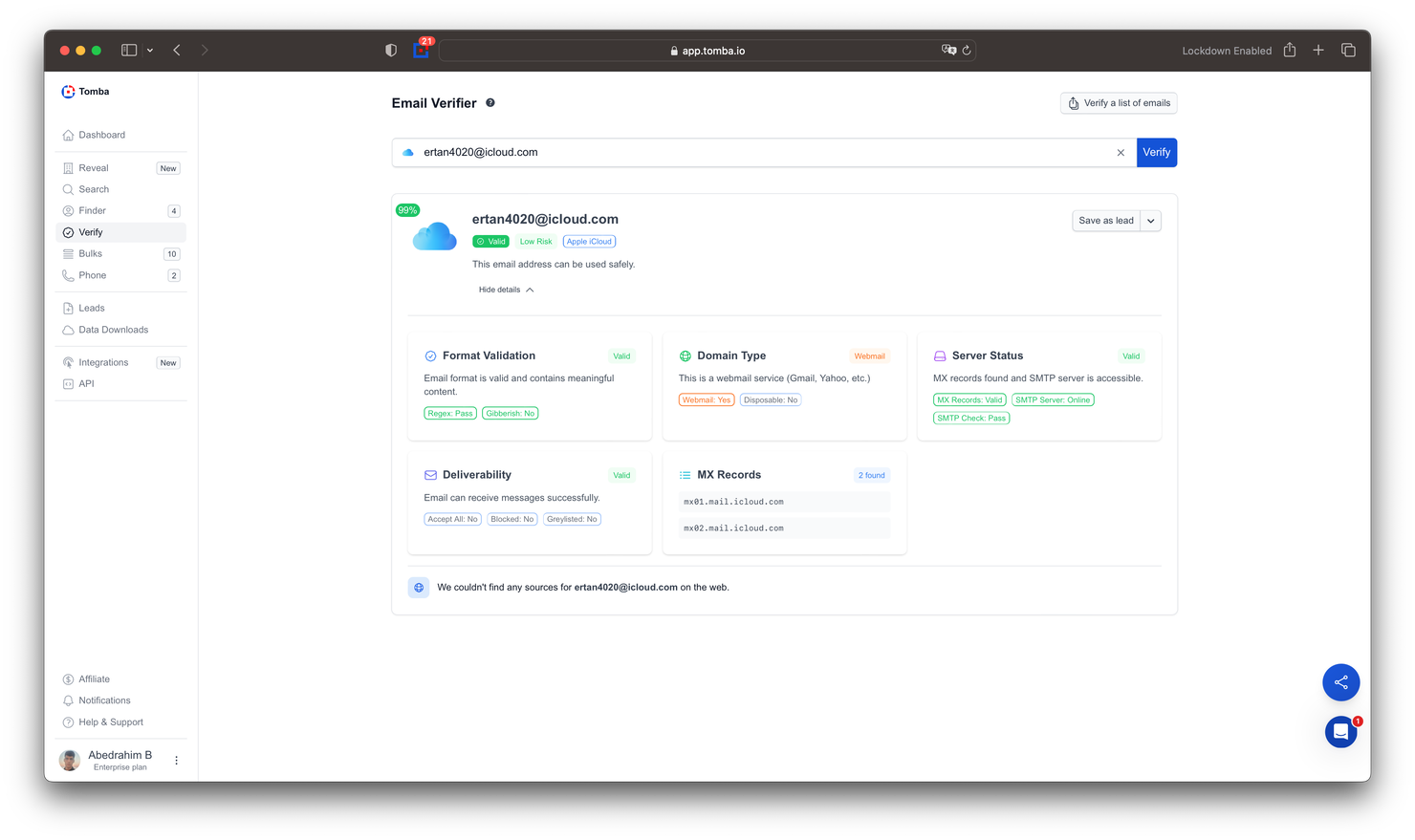The width and height of the screenshot is (1415, 840).
Task: Reload the page using Safari refresh icon
Action: coord(967,51)
